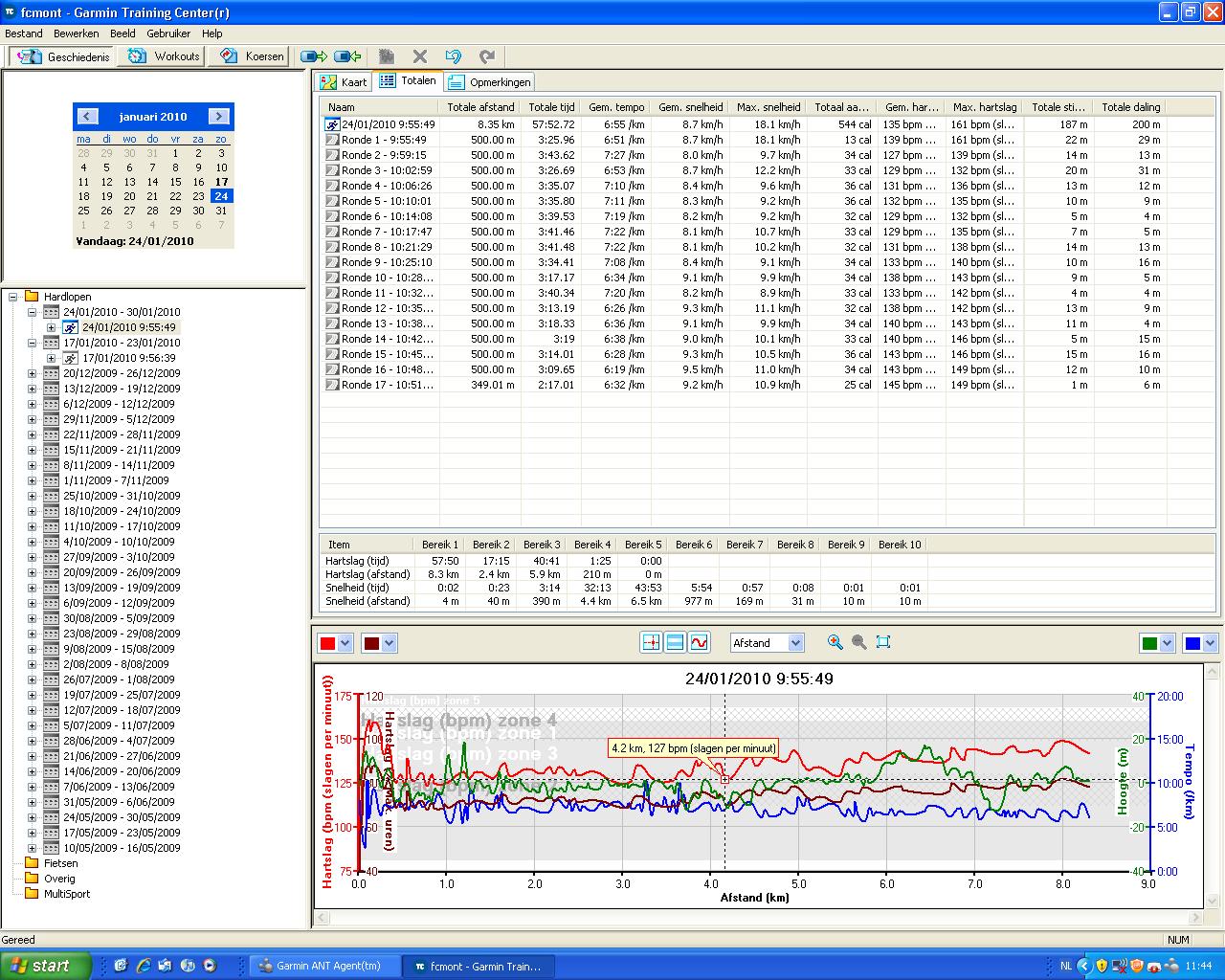Sort by Totale tijd column

(x=551, y=107)
